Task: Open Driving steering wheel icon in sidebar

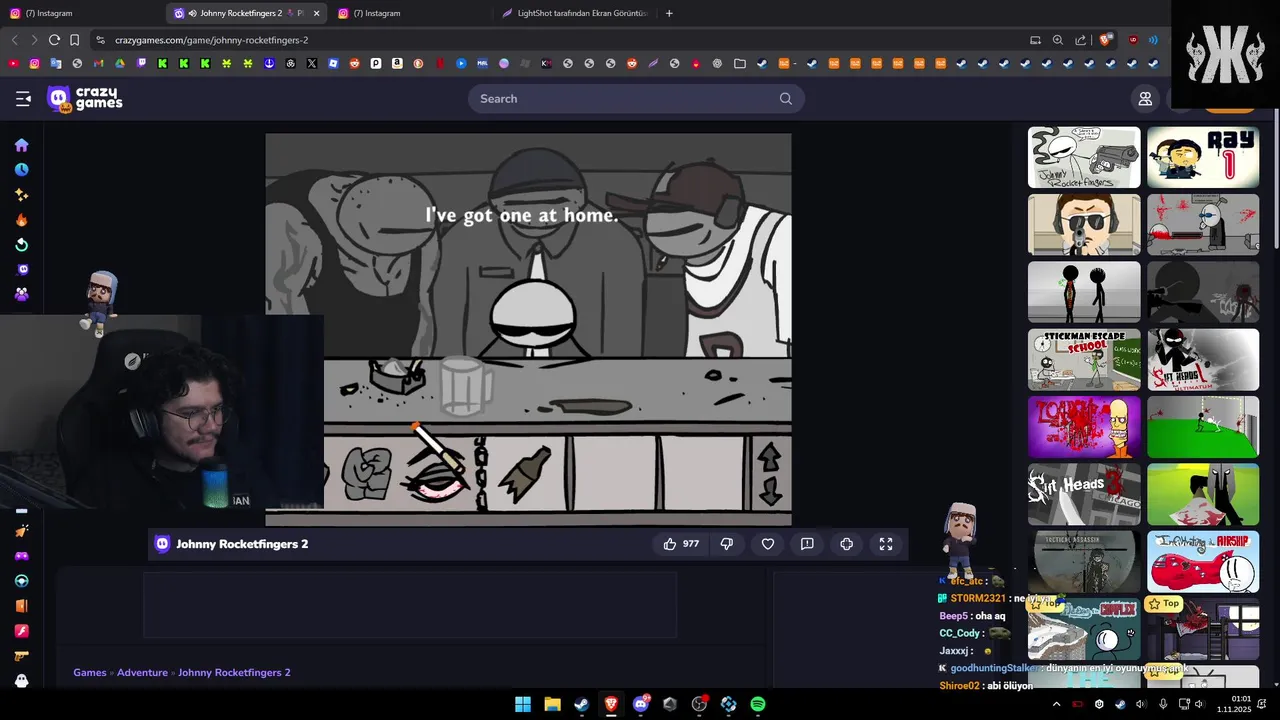Action: coord(21,581)
